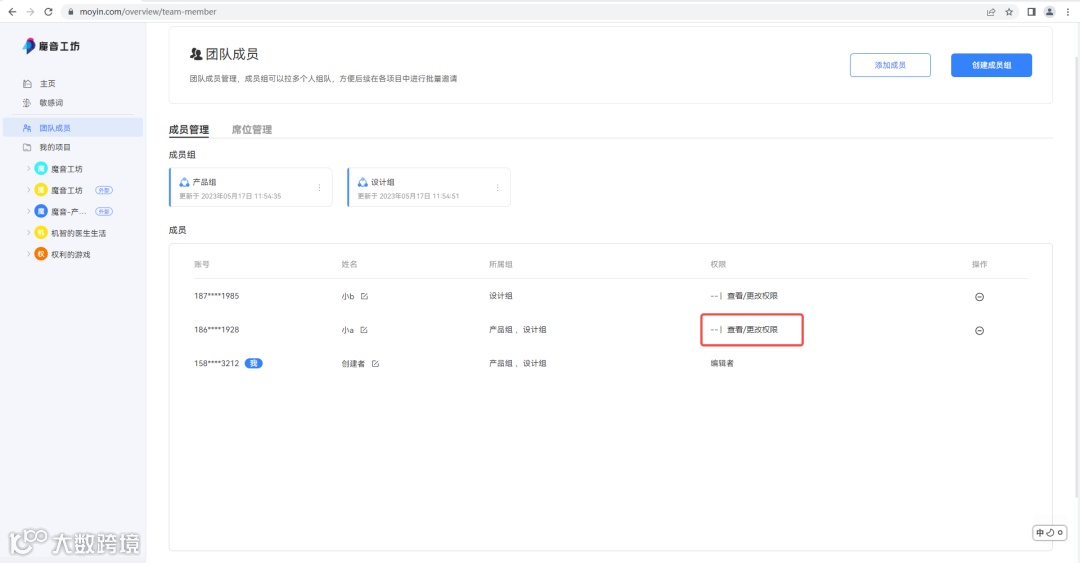Expand the 魔音-产... project chevron
1080x563 pixels.
click(x=28, y=211)
